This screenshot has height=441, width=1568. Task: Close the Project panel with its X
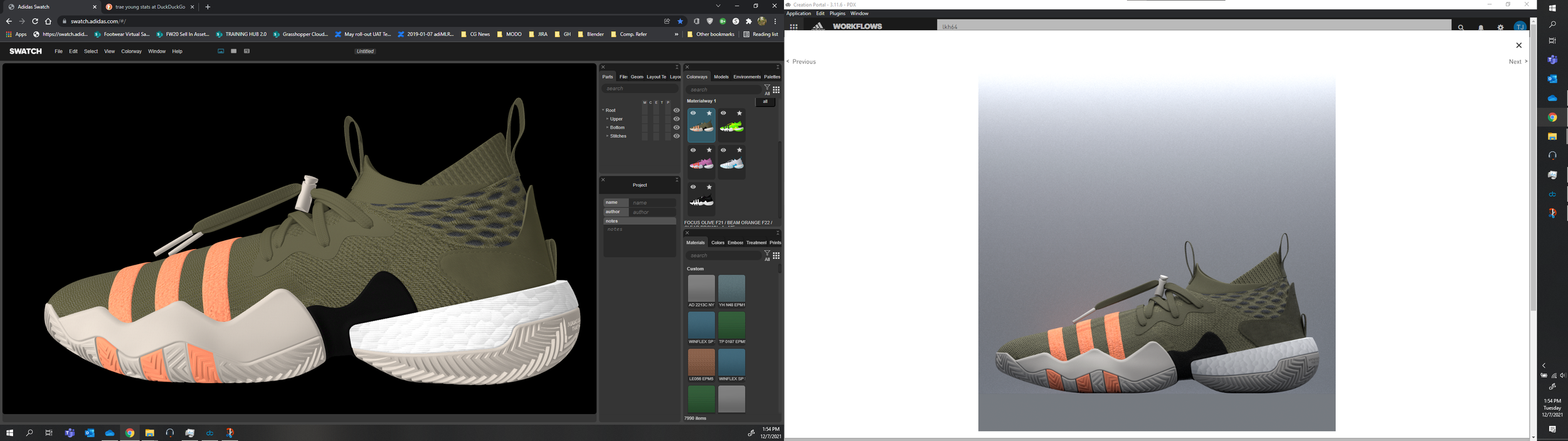click(603, 180)
